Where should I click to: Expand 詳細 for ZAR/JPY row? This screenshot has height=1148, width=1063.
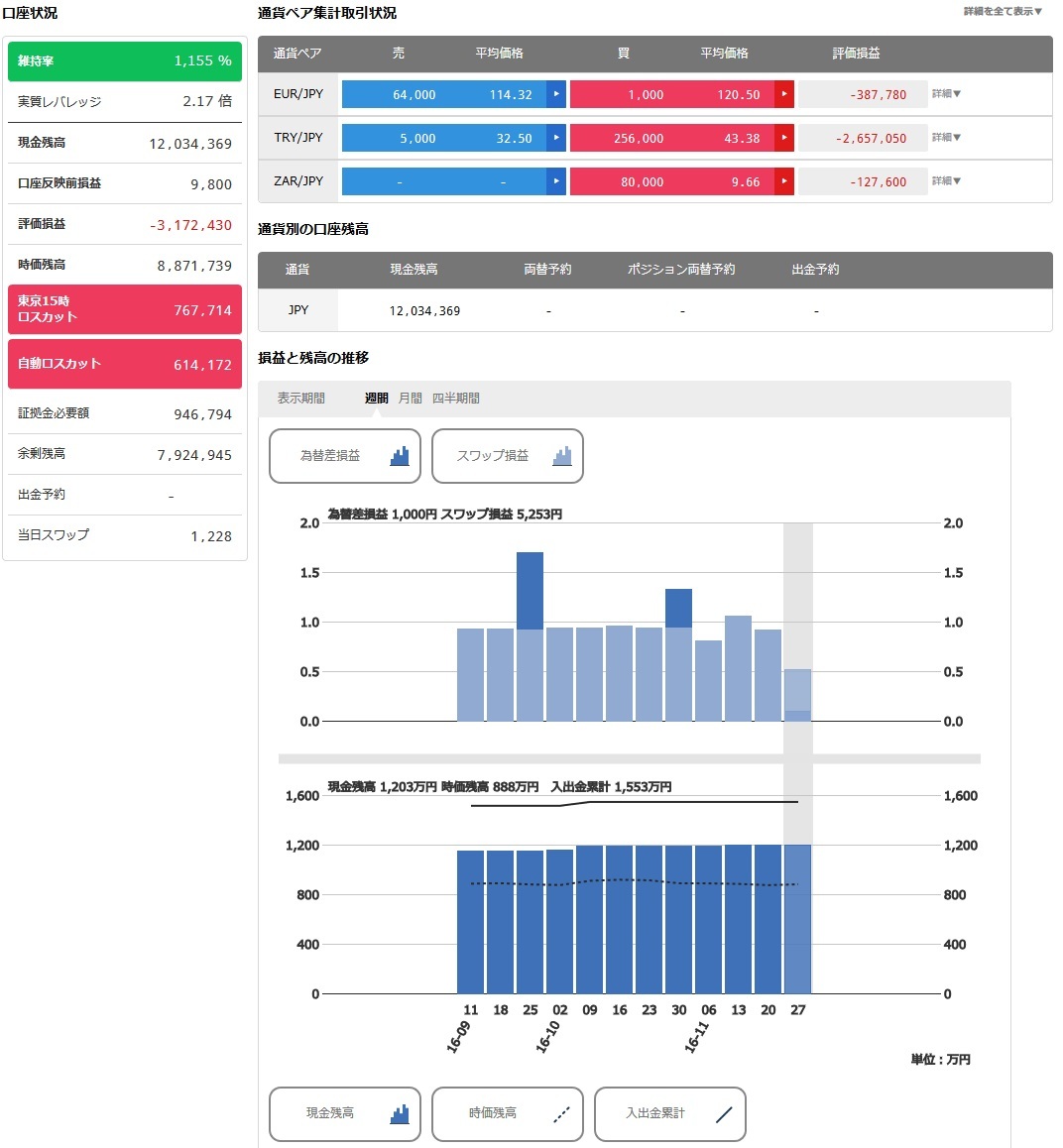click(946, 180)
